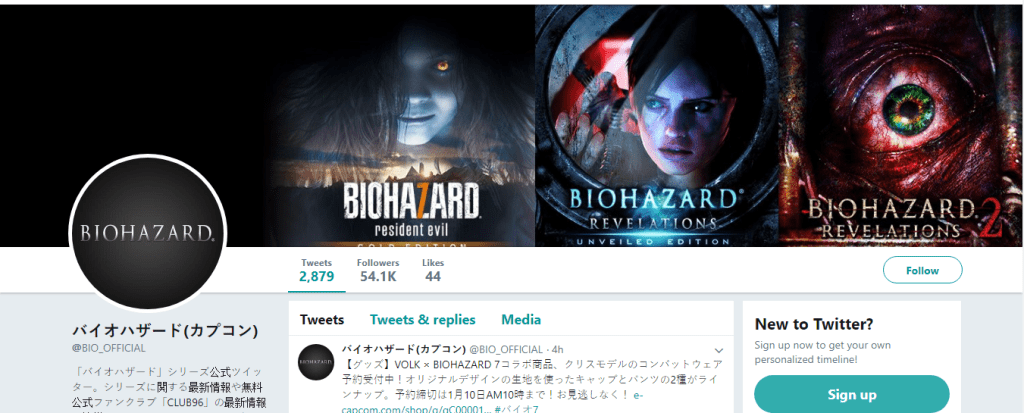The image size is (1024, 413).
Task: Click the Biohazard Revelations 2 eye artwork
Action: 901,125
